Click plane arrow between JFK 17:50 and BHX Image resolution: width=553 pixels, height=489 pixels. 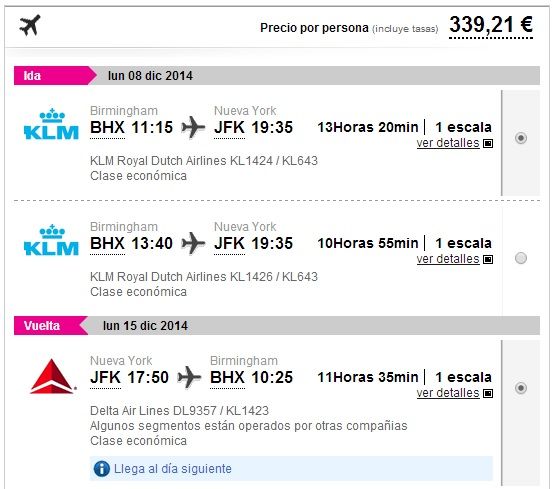click(x=189, y=377)
